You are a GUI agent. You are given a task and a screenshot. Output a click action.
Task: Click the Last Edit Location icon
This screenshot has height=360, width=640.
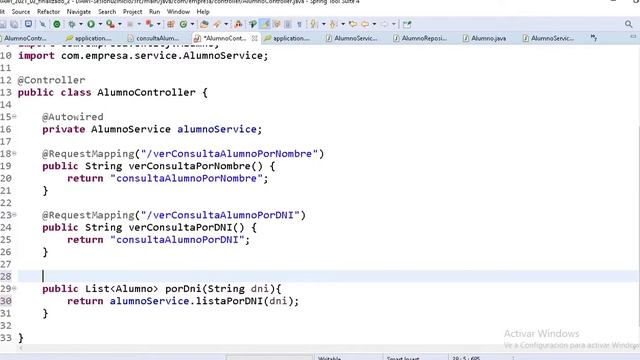(353, 24)
